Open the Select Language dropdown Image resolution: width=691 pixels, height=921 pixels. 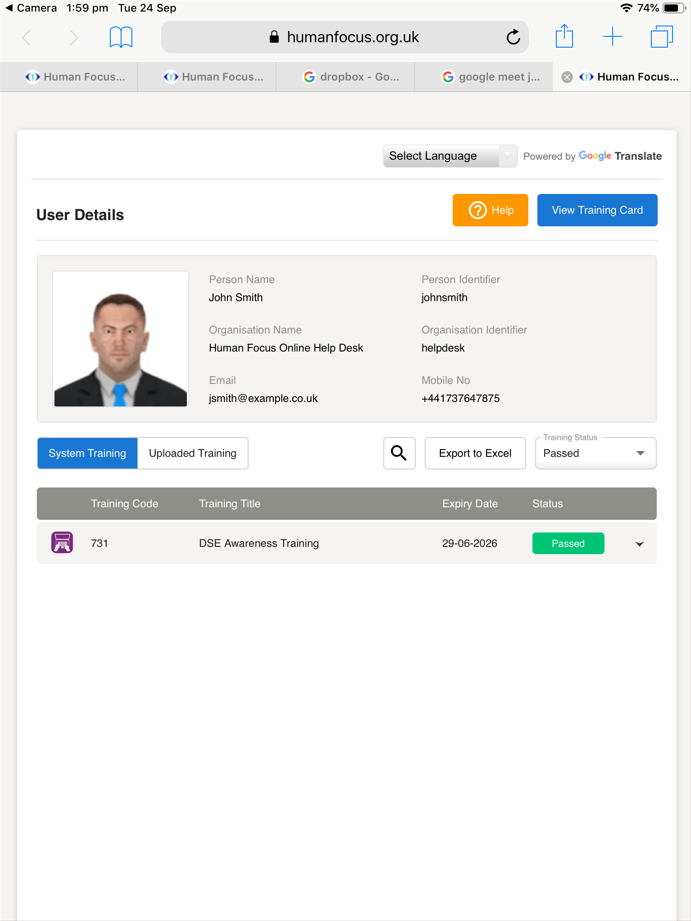pos(449,156)
